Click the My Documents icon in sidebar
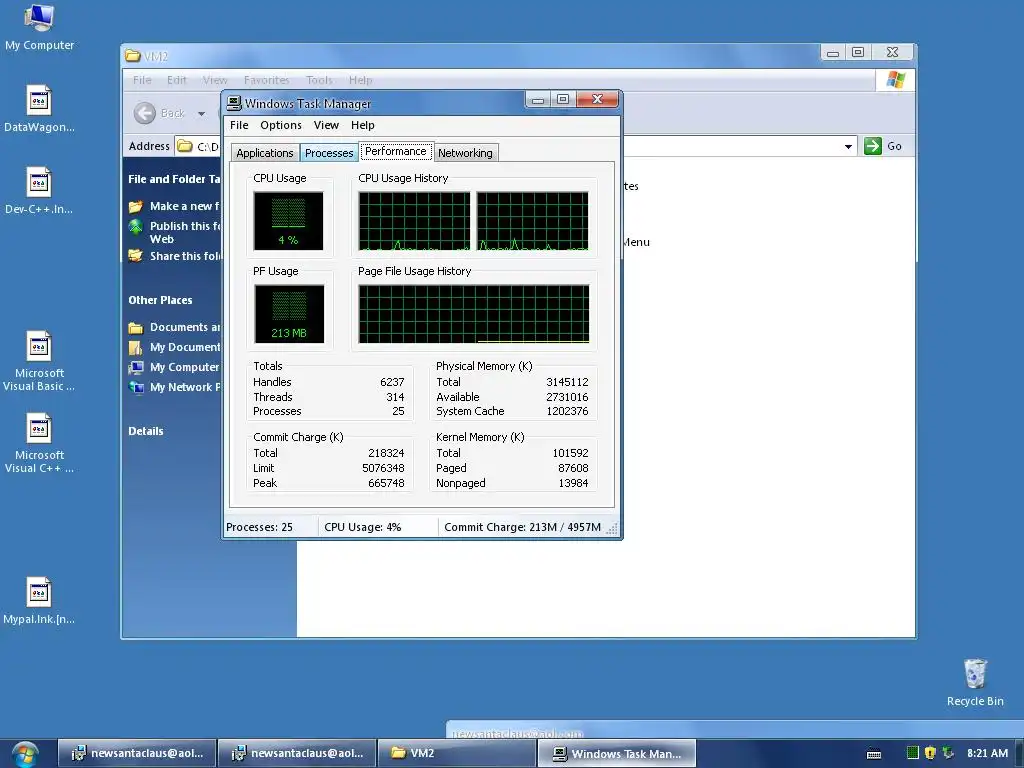This screenshot has width=1024, height=768. (x=136, y=347)
